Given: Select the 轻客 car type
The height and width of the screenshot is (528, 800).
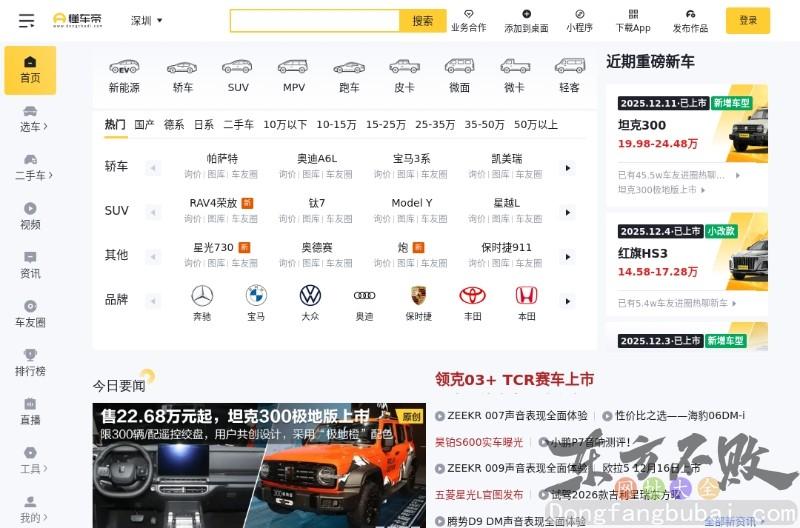Looking at the screenshot, I should [x=569, y=77].
